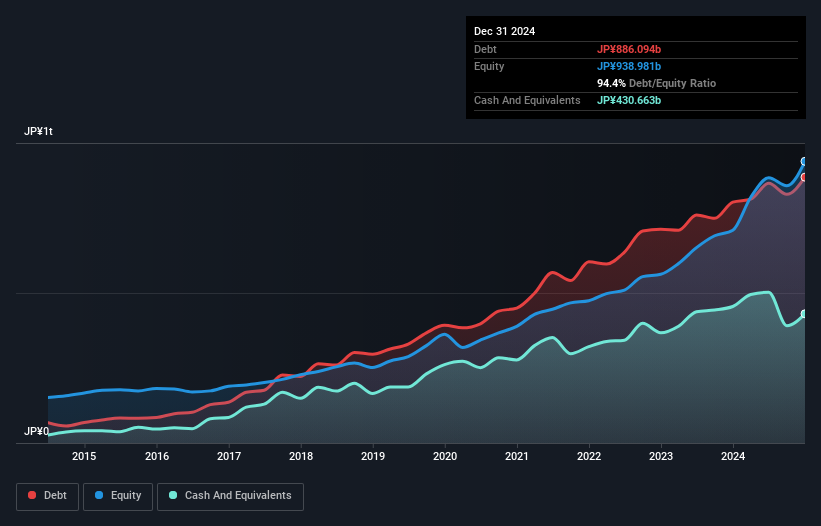Click the 2019 x-axis label

(373, 456)
